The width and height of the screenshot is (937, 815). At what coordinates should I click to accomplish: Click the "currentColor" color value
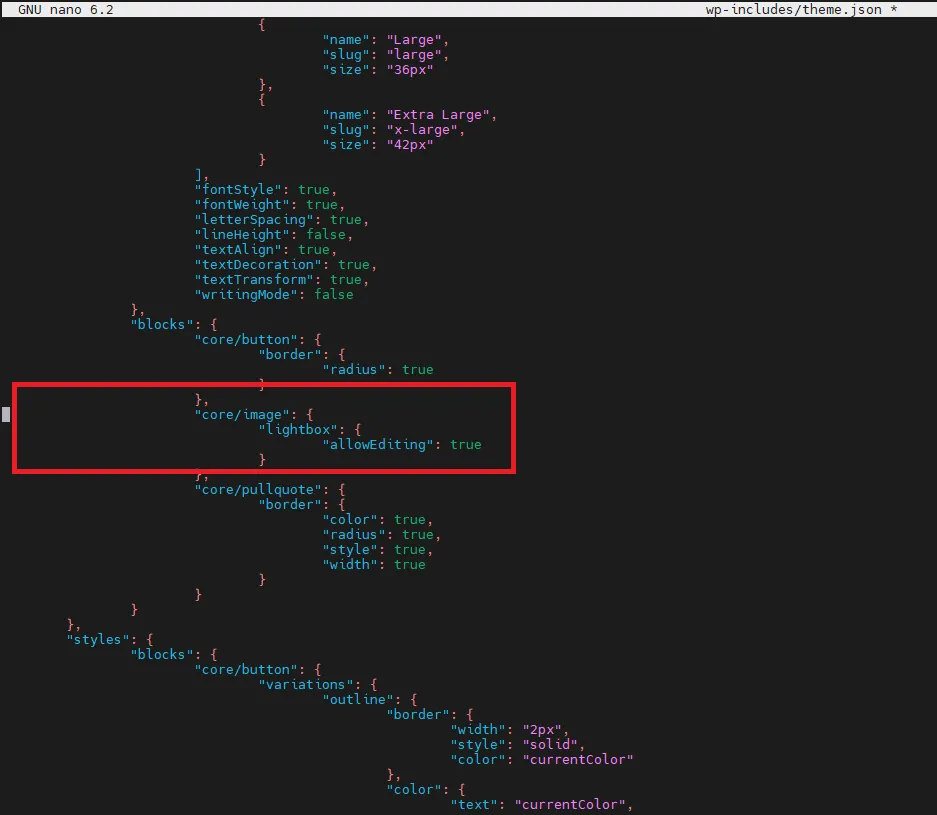point(578,759)
